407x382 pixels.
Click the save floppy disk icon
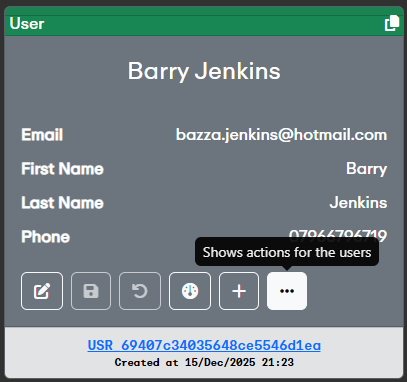point(91,291)
